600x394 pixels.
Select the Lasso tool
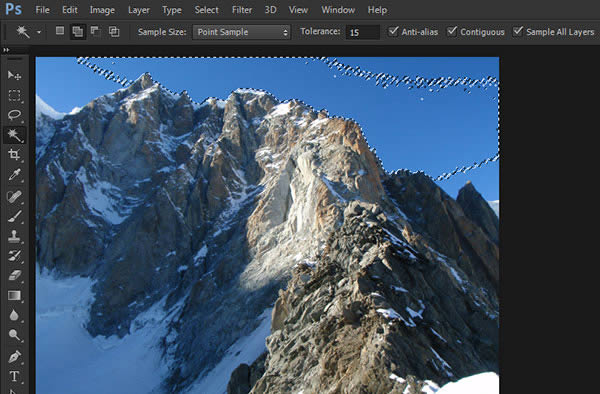tap(14, 115)
